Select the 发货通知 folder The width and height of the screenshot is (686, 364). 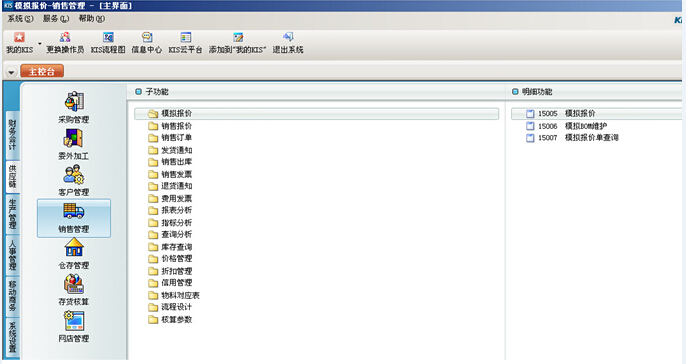pyautogui.click(x=170, y=150)
